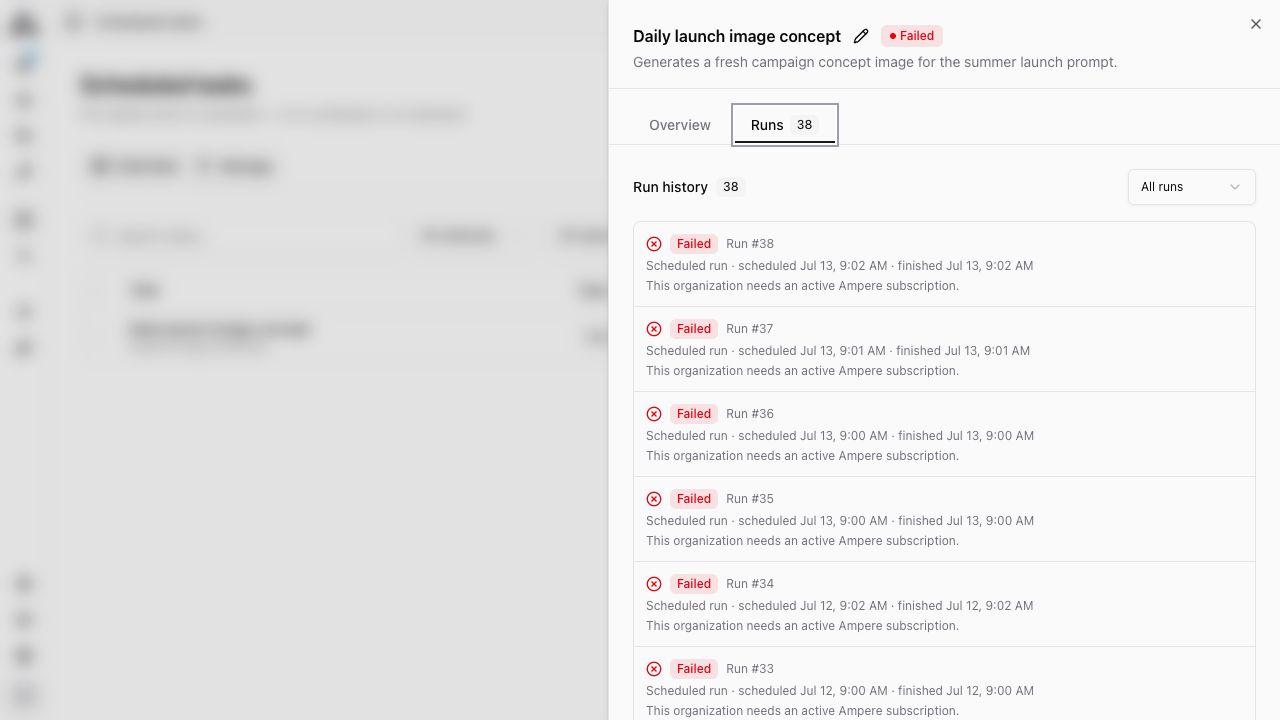
Task: Open Run #38 entry
Action: [944, 264]
